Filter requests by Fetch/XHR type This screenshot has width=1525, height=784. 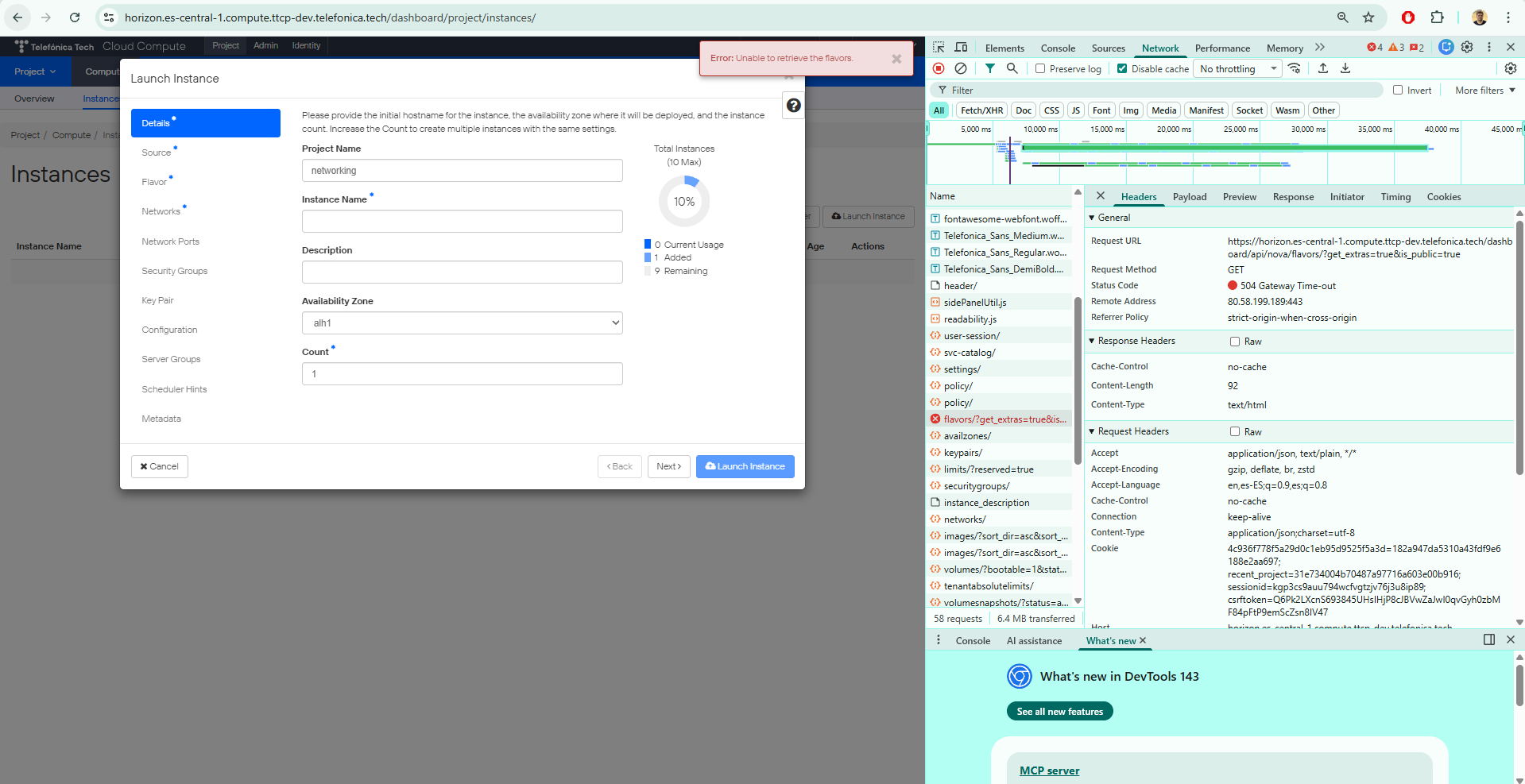[x=982, y=110]
